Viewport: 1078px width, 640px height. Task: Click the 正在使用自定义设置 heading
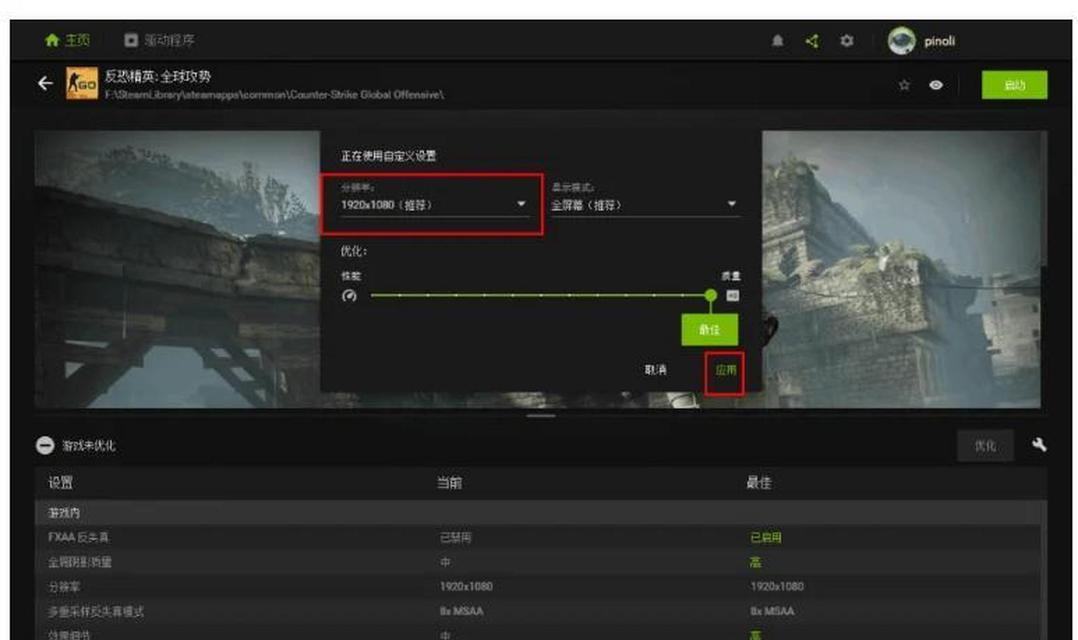pyautogui.click(x=388, y=156)
